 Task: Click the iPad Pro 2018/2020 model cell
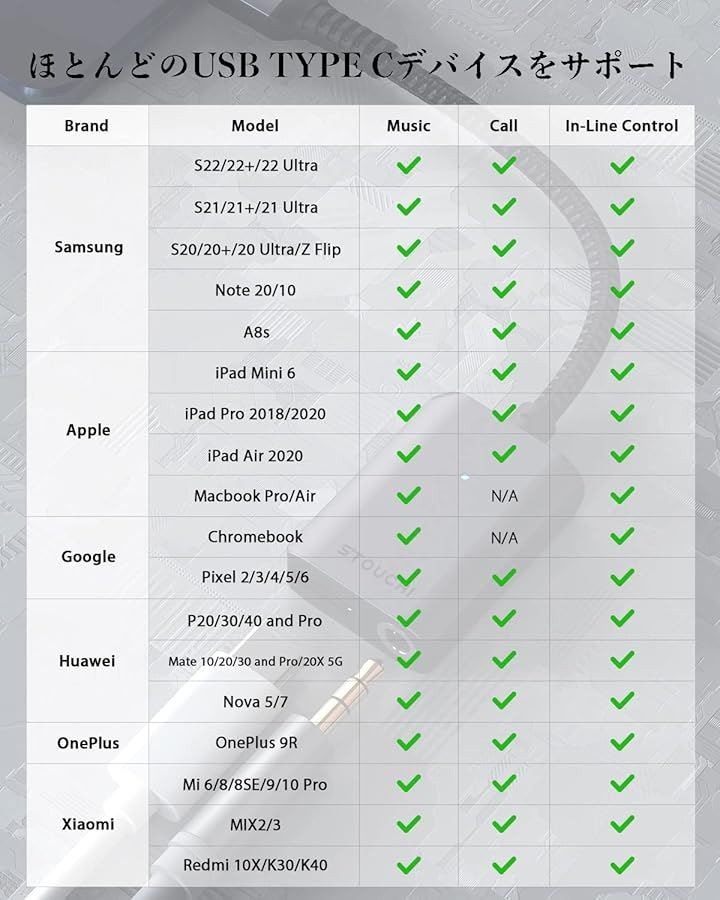[255, 413]
